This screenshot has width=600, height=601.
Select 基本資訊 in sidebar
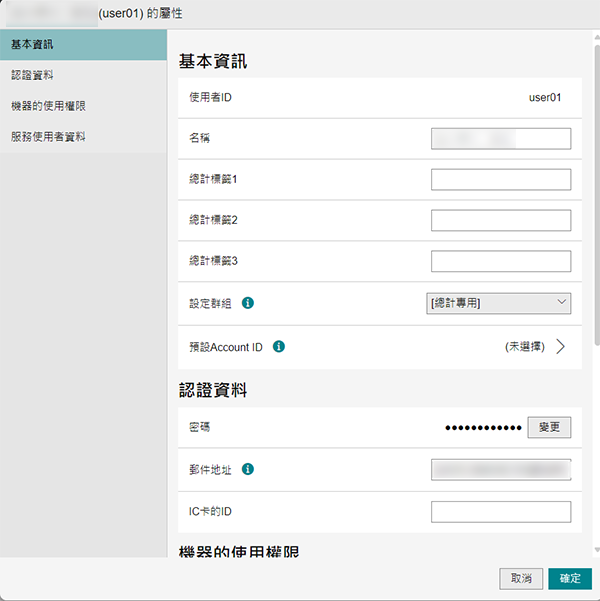pyautogui.click(x=83, y=45)
